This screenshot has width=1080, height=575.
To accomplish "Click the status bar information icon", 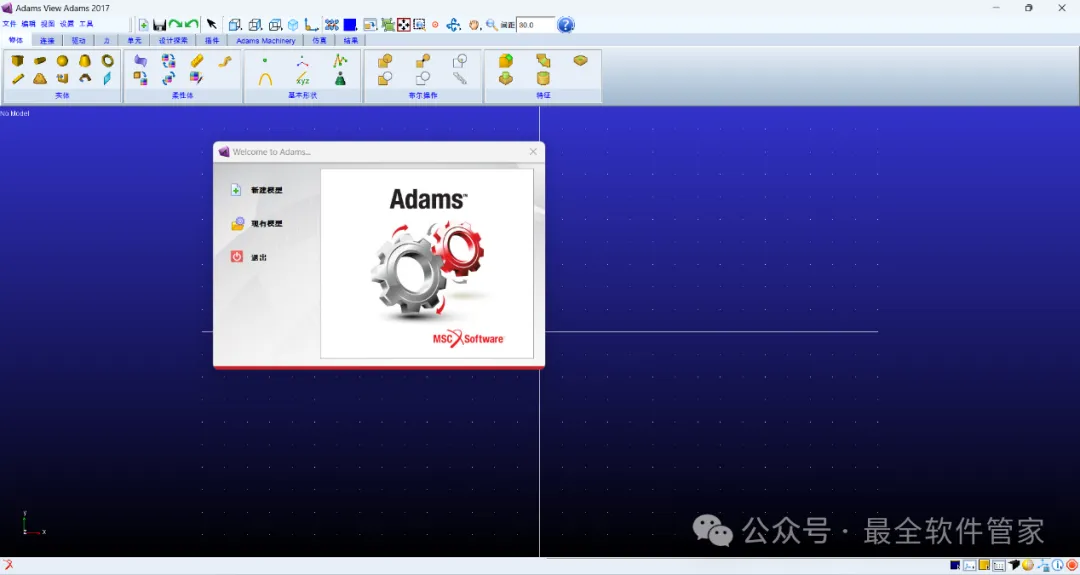I will (1057, 566).
